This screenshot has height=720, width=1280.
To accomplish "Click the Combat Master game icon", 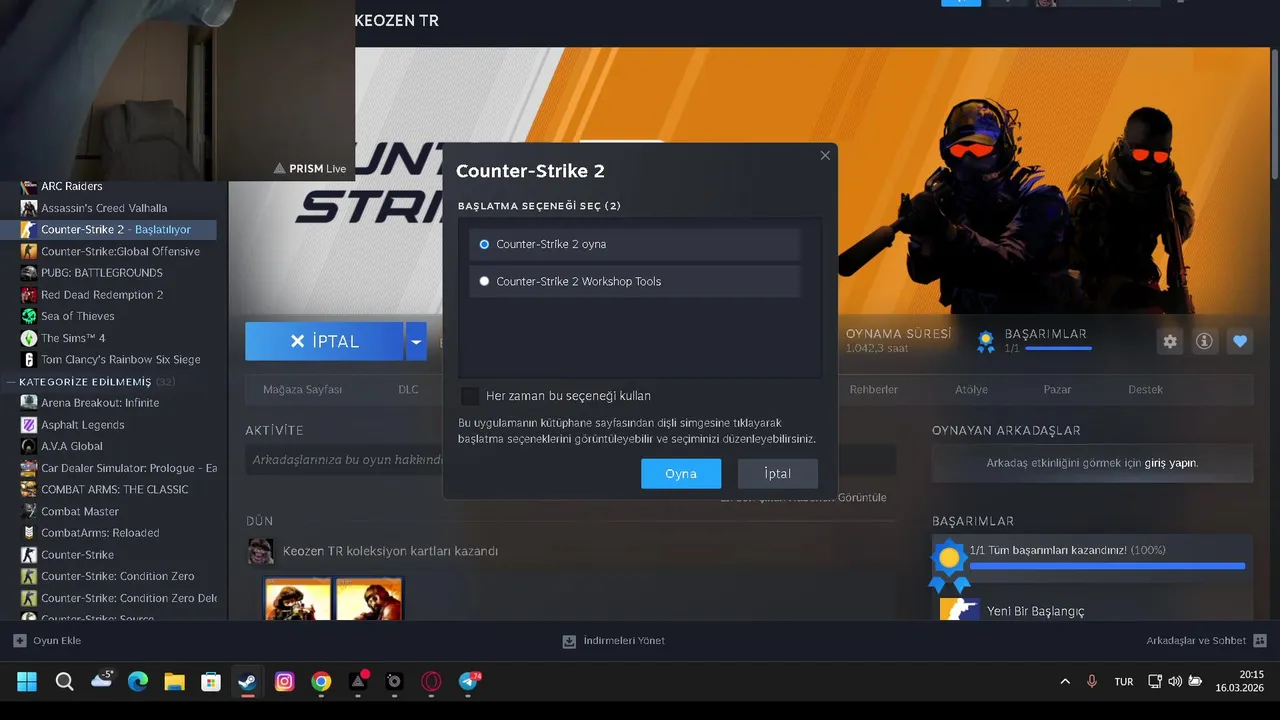I will 29,511.
